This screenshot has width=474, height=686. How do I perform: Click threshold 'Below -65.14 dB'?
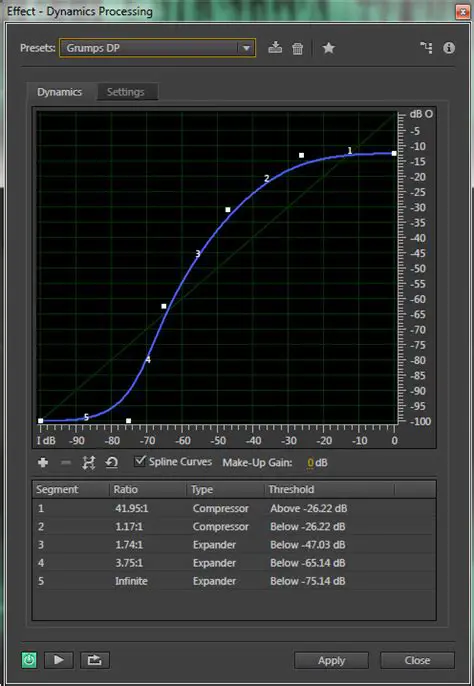pyautogui.click(x=308, y=563)
